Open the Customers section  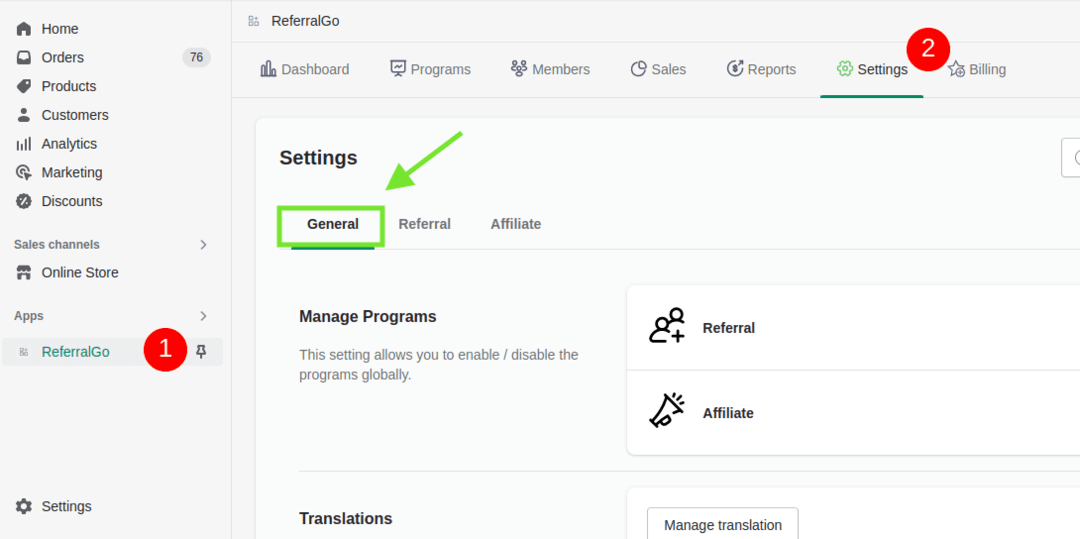click(74, 115)
